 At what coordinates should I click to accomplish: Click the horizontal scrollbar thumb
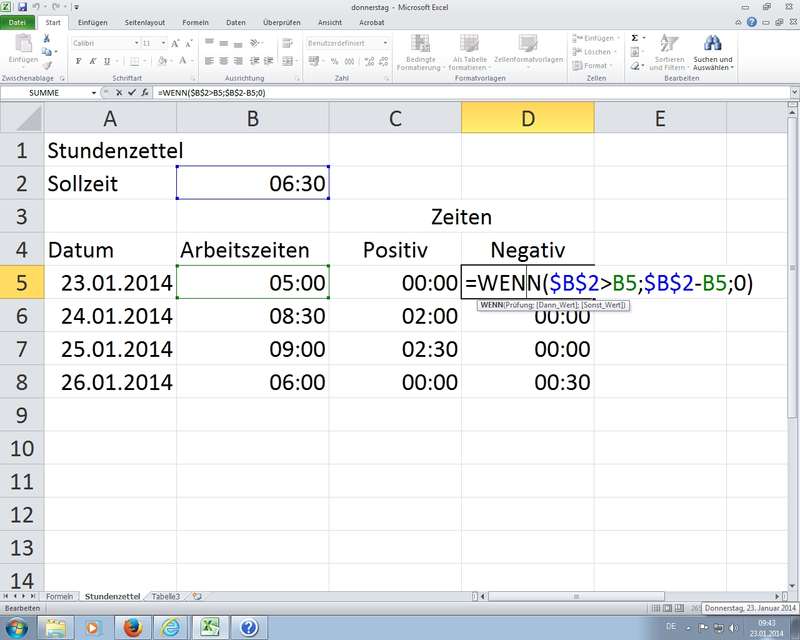click(x=576, y=596)
